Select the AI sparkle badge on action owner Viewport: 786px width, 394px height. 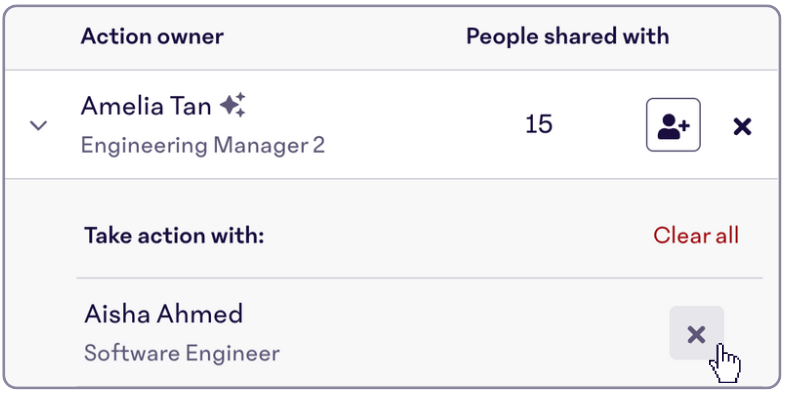pos(233,105)
